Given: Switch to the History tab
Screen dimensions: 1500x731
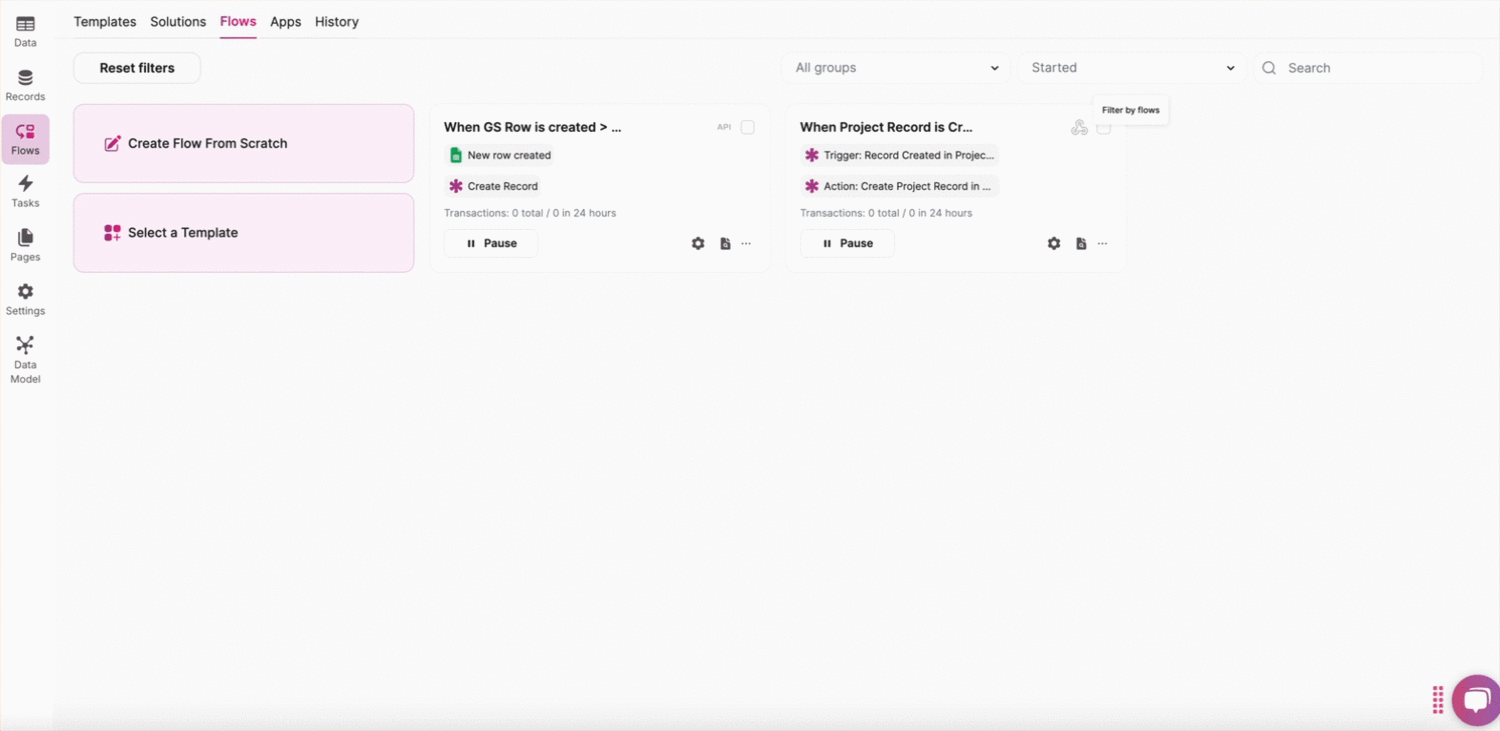Looking at the screenshot, I should (x=336, y=22).
